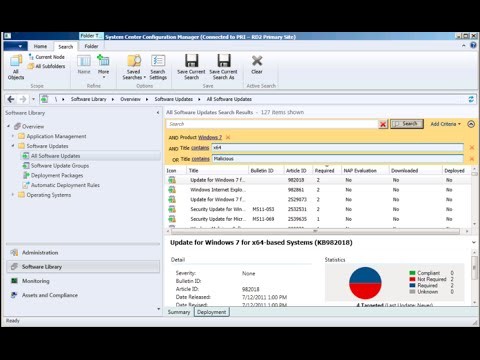Open the application menu dropdown
This screenshot has width=480, height=360.
[x=15, y=46]
